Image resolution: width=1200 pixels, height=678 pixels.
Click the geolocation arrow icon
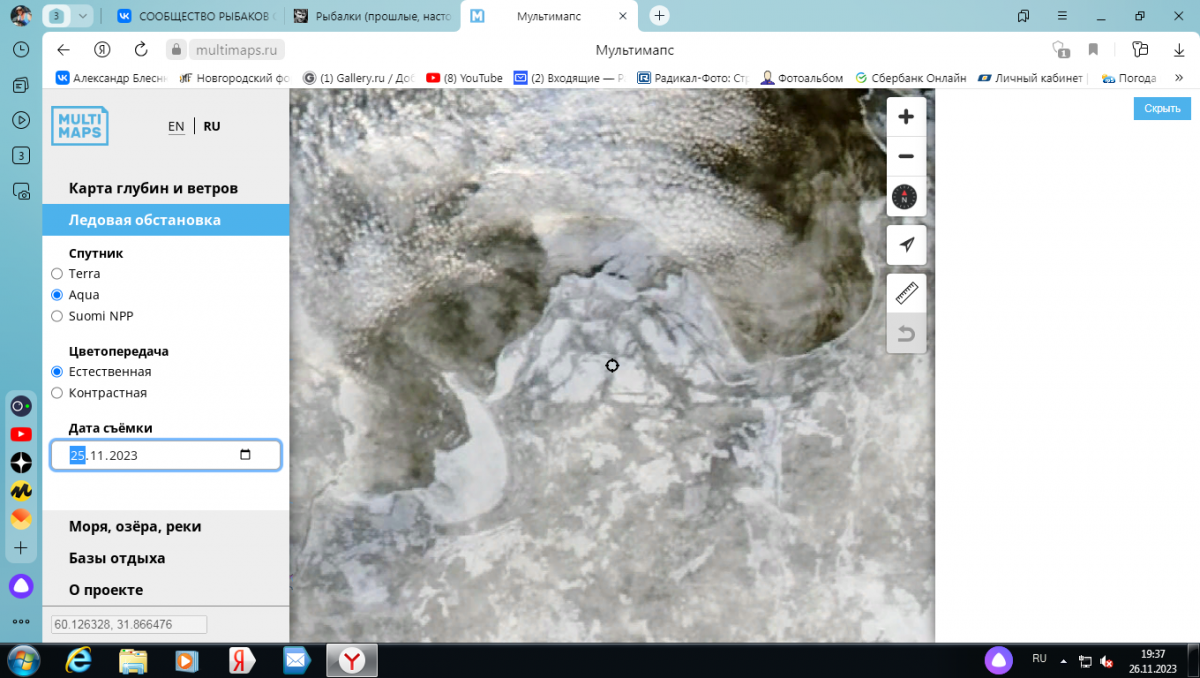(x=906, y=245)
